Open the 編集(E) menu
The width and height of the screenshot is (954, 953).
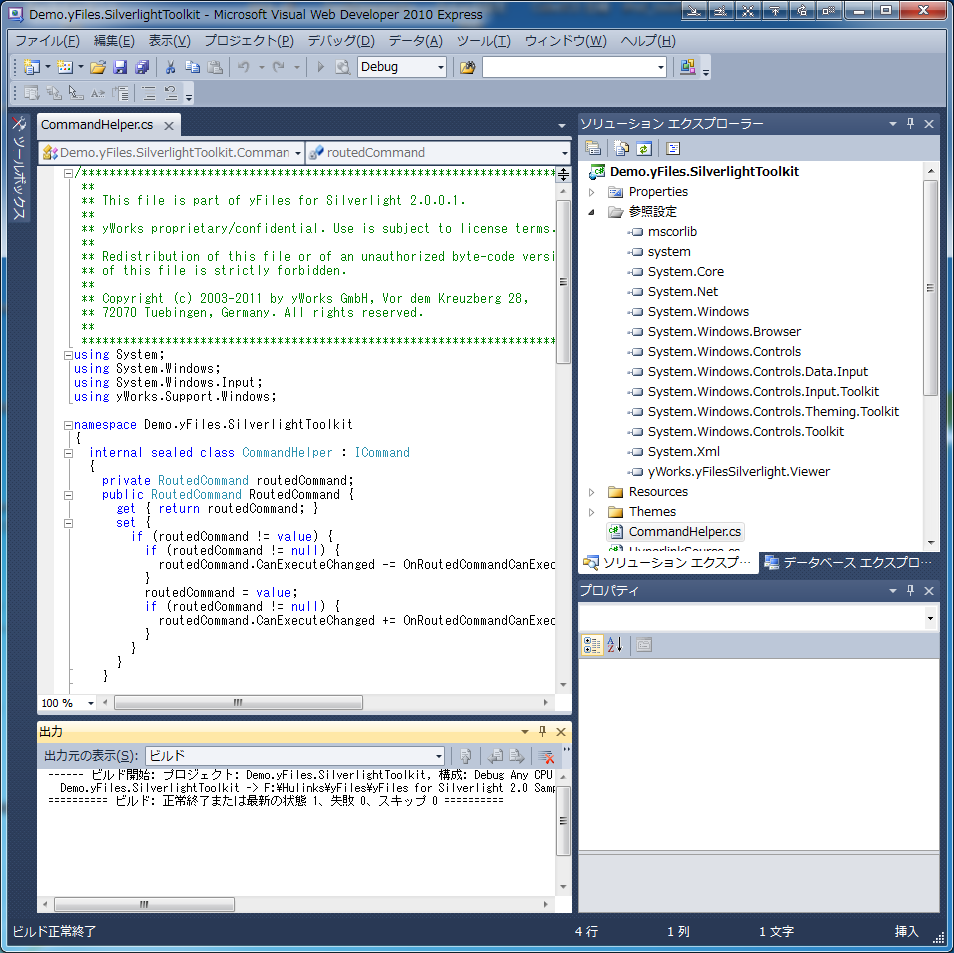114,41
